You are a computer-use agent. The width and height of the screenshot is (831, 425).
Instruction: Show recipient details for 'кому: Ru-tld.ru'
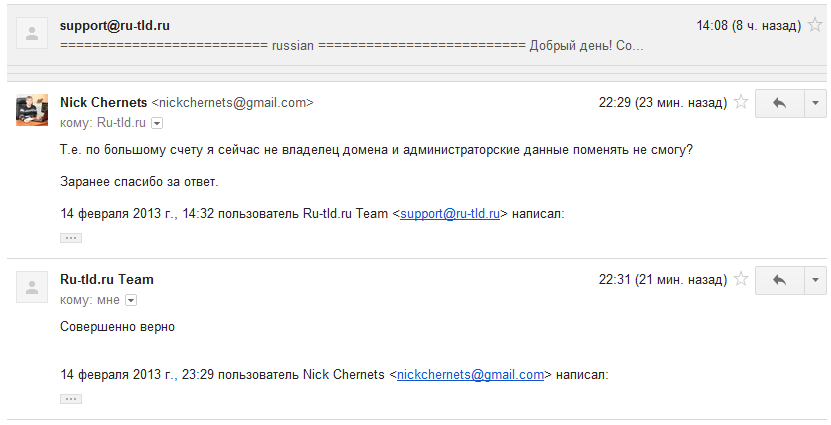[157, 123]
